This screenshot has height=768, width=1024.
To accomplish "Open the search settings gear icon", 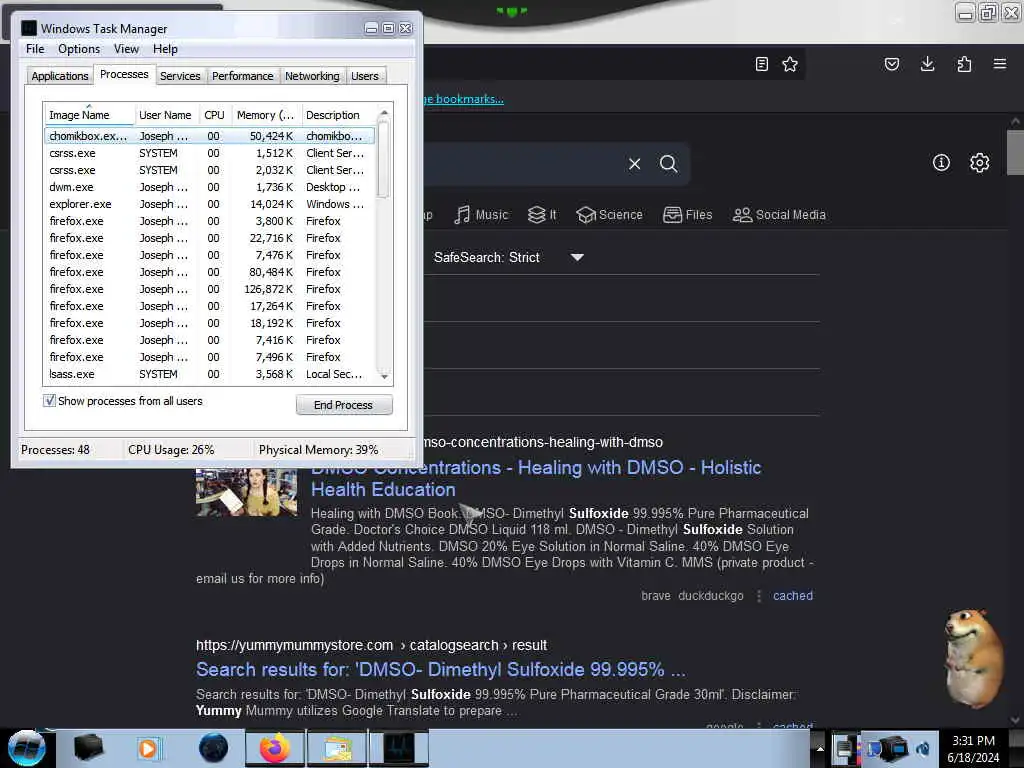I will (980, 163).
